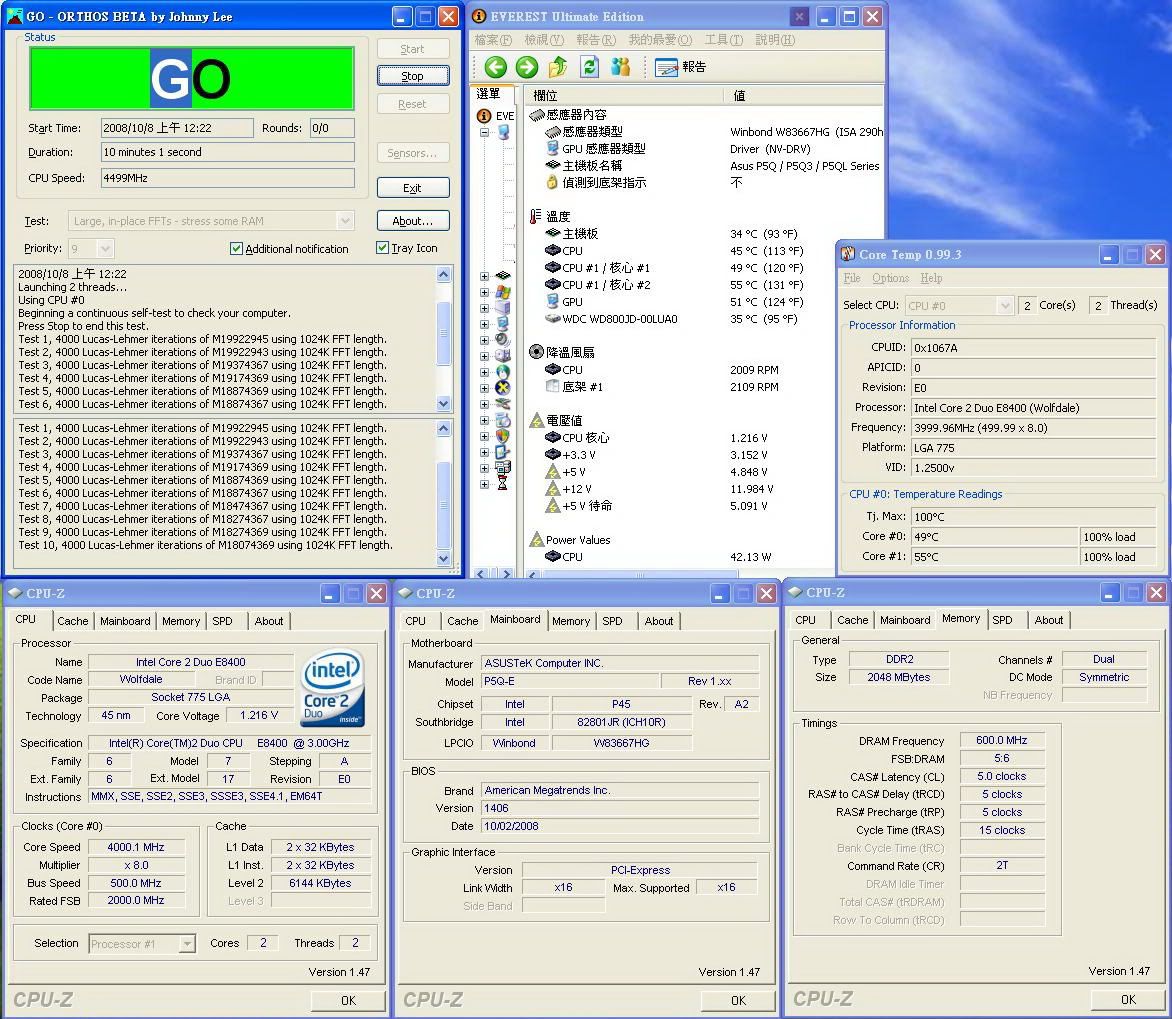Switch to the SPD tab in Memory CPU-Z
Image resolution: width=1172 pixels, height=1019 pixels.
pos(1002,620)
